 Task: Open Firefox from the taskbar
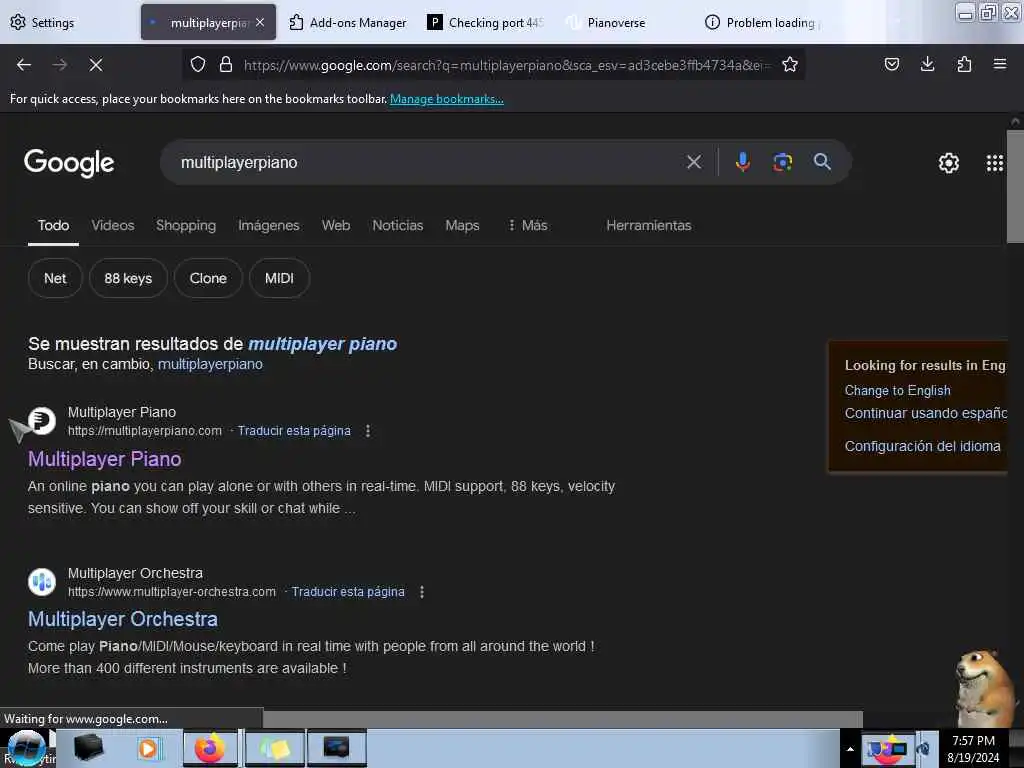pos(210,748)
